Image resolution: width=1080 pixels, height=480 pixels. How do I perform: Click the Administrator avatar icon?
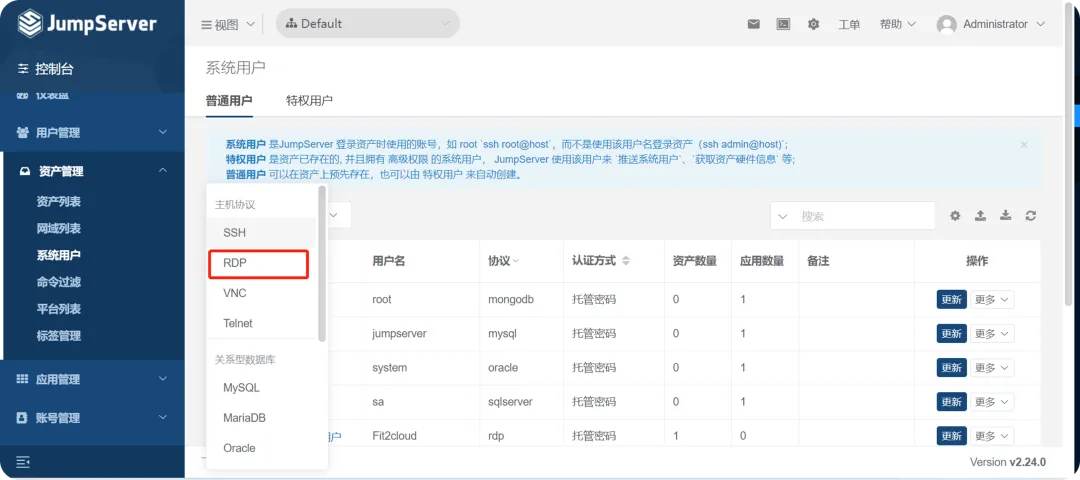coord(946,24)
